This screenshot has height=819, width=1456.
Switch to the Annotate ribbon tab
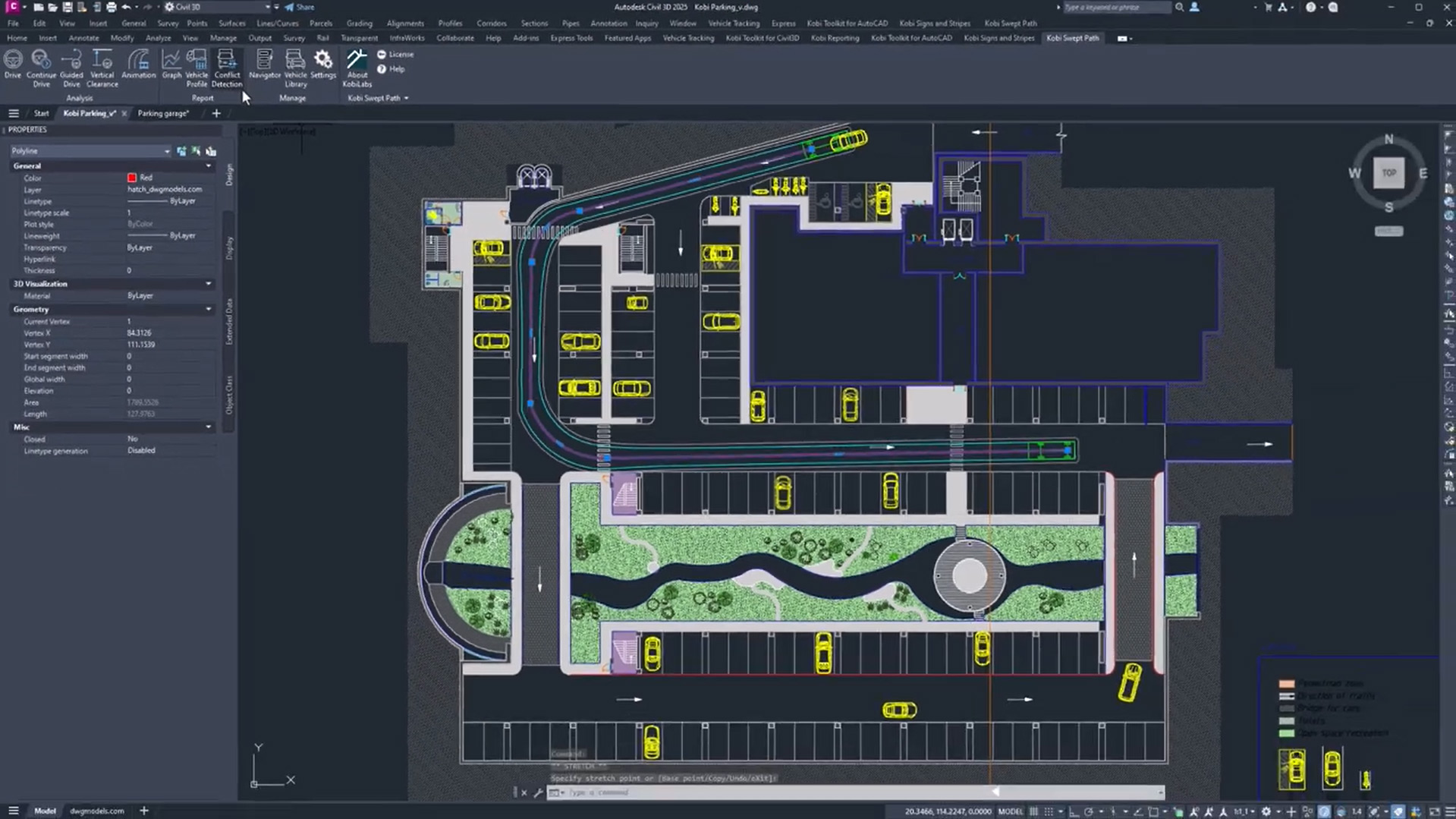[x=83, y=38]
